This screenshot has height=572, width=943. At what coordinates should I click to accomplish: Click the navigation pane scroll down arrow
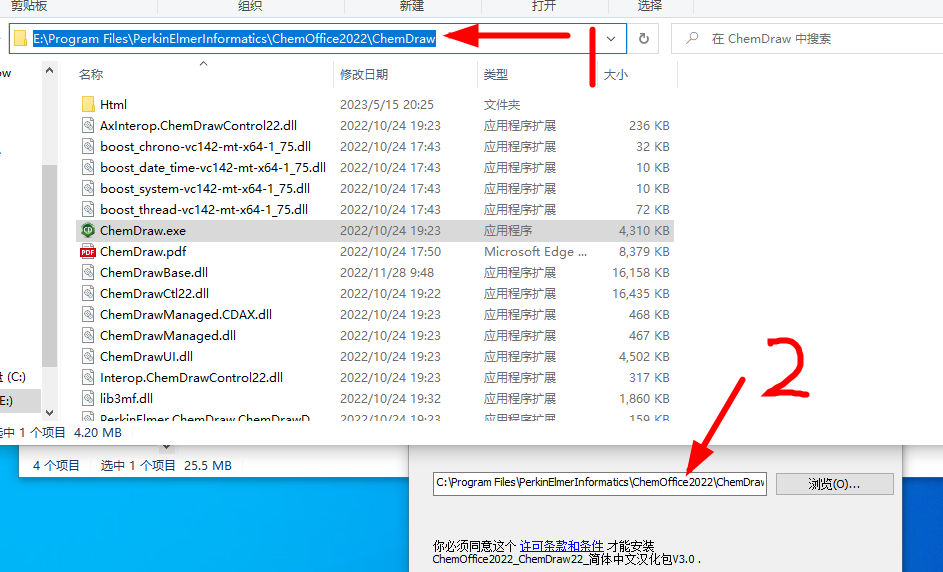pyautogui.click(x=49, y=413)
